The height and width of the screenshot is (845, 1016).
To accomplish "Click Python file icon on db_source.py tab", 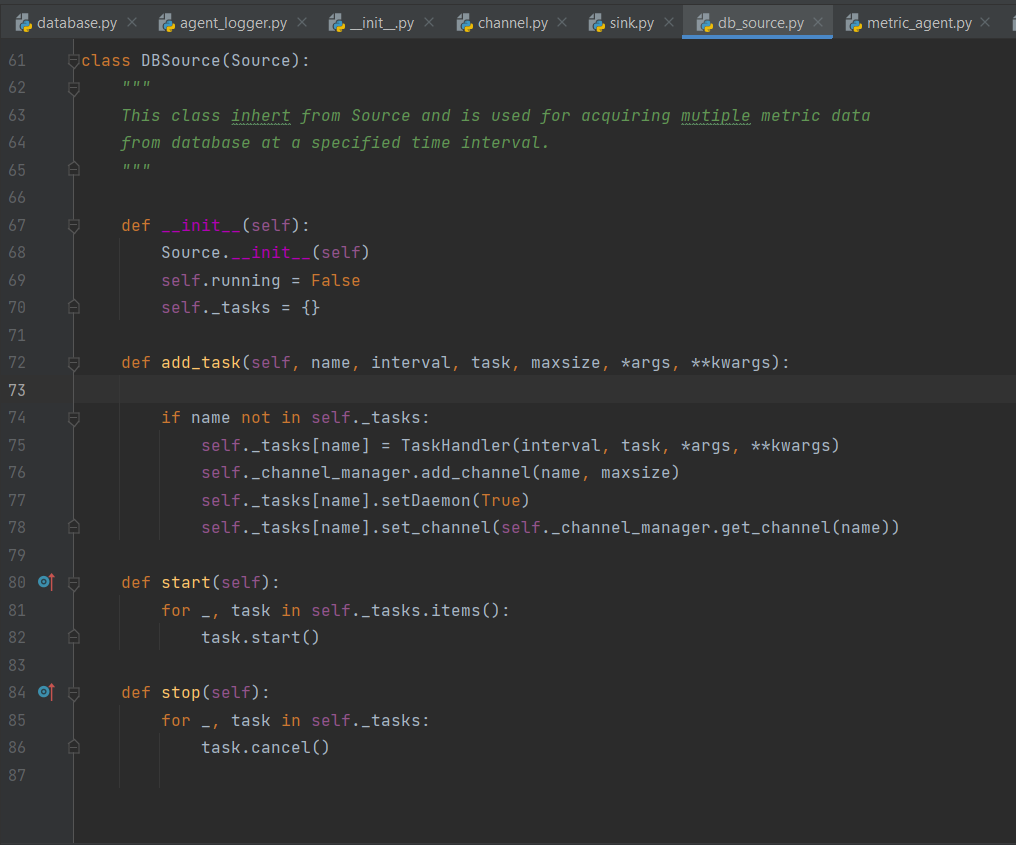I will pyautogui.click(x=704, y=23).
